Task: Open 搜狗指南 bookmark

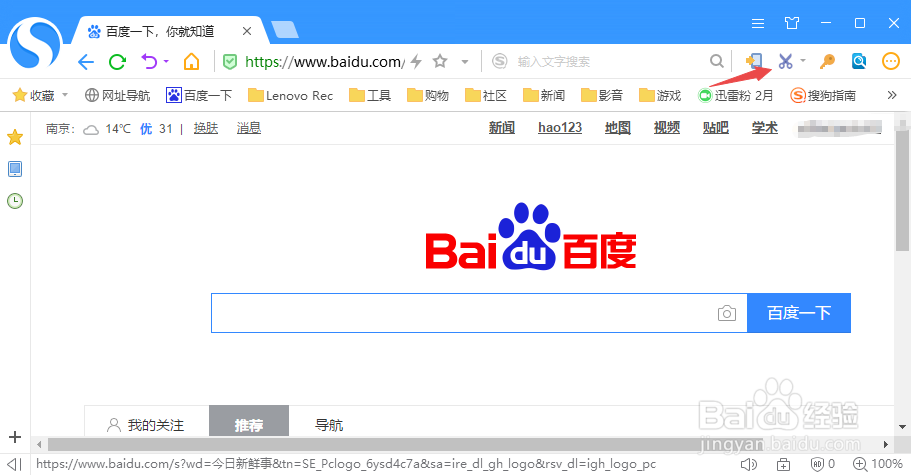Action: 823,95
